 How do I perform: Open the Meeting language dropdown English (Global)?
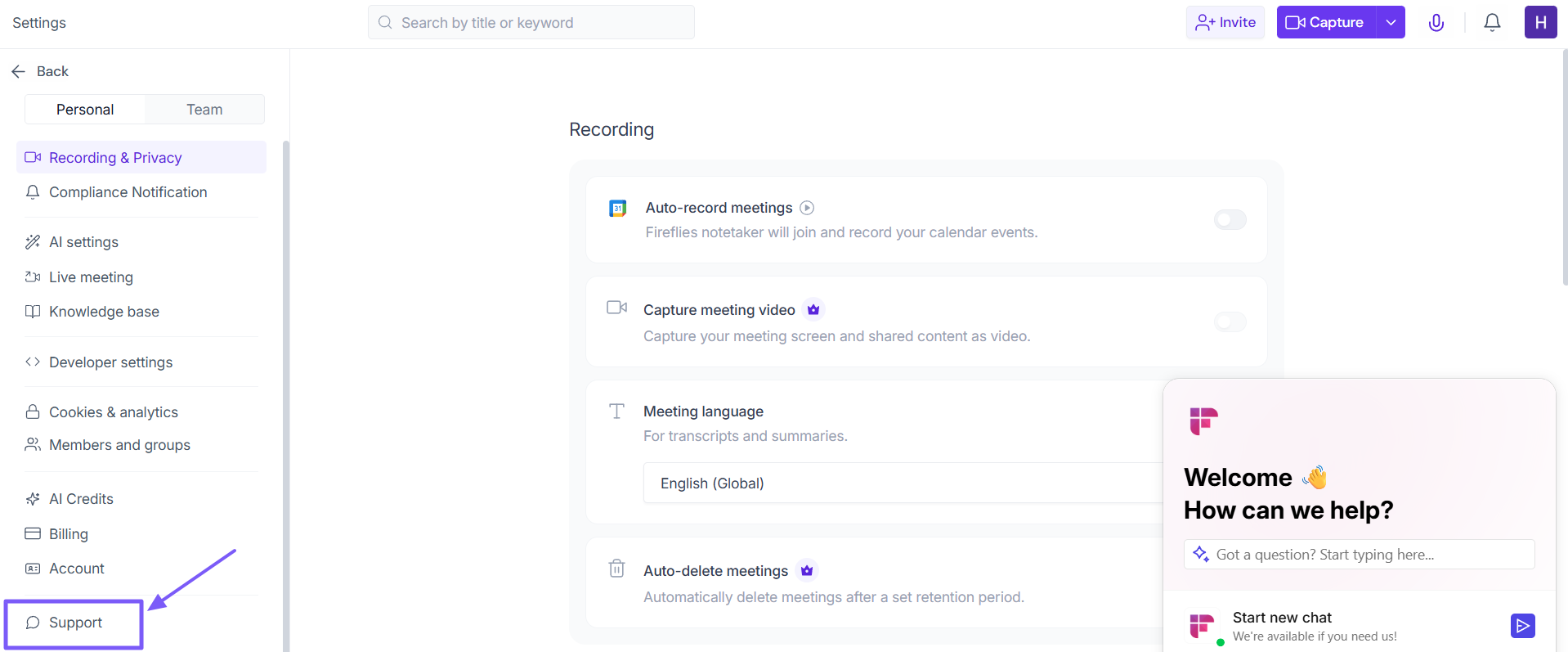903,483
